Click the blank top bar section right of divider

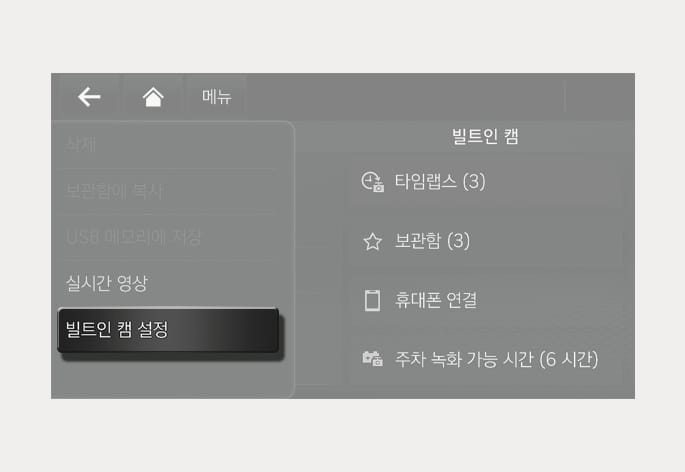coord(599,97)
